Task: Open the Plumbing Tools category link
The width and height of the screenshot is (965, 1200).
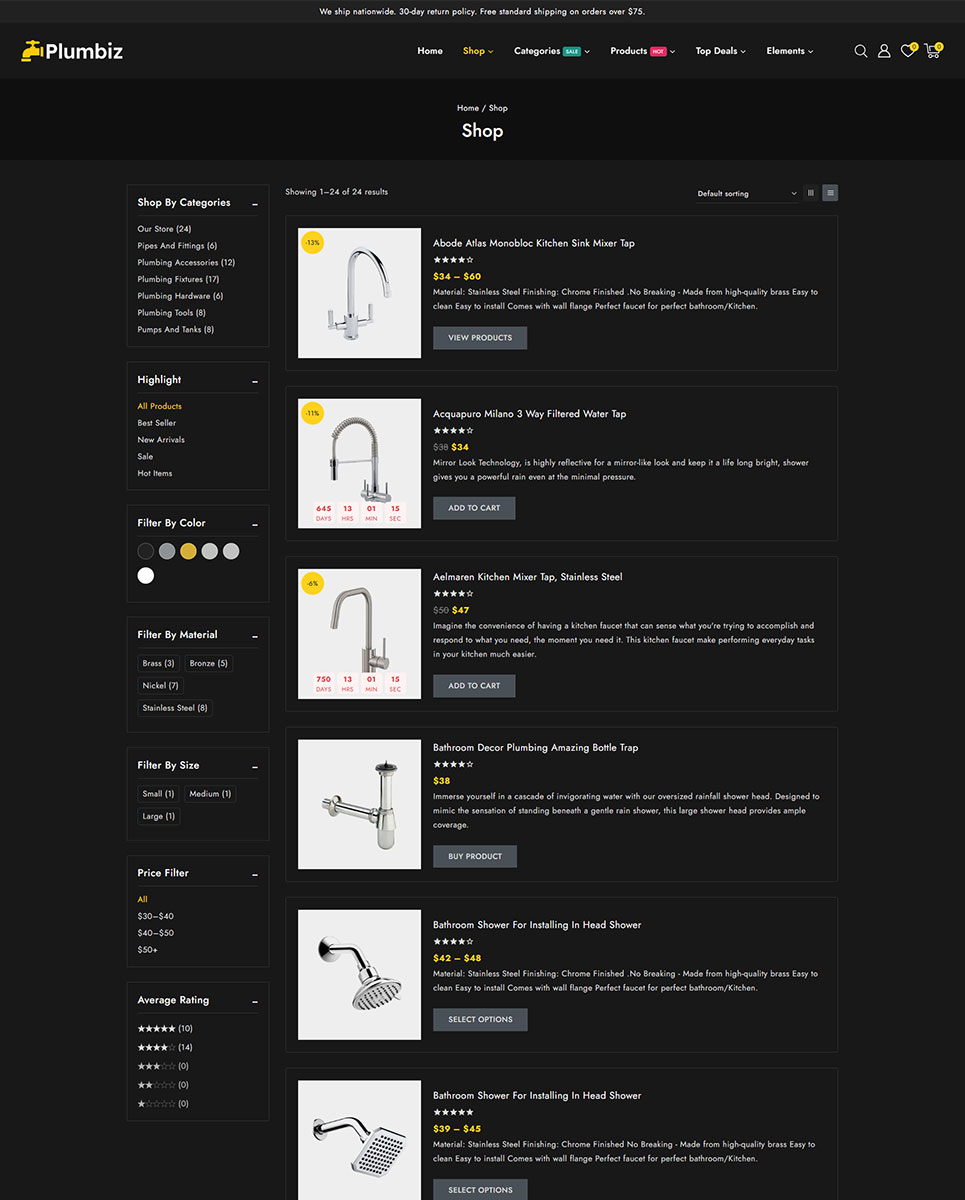Action: pos(171,313)
